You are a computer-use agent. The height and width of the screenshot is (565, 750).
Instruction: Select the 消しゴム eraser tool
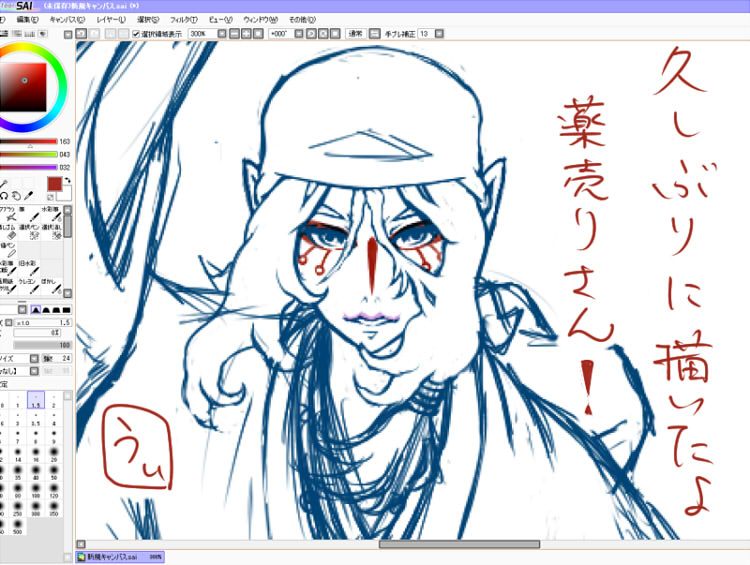click(8, 232)
